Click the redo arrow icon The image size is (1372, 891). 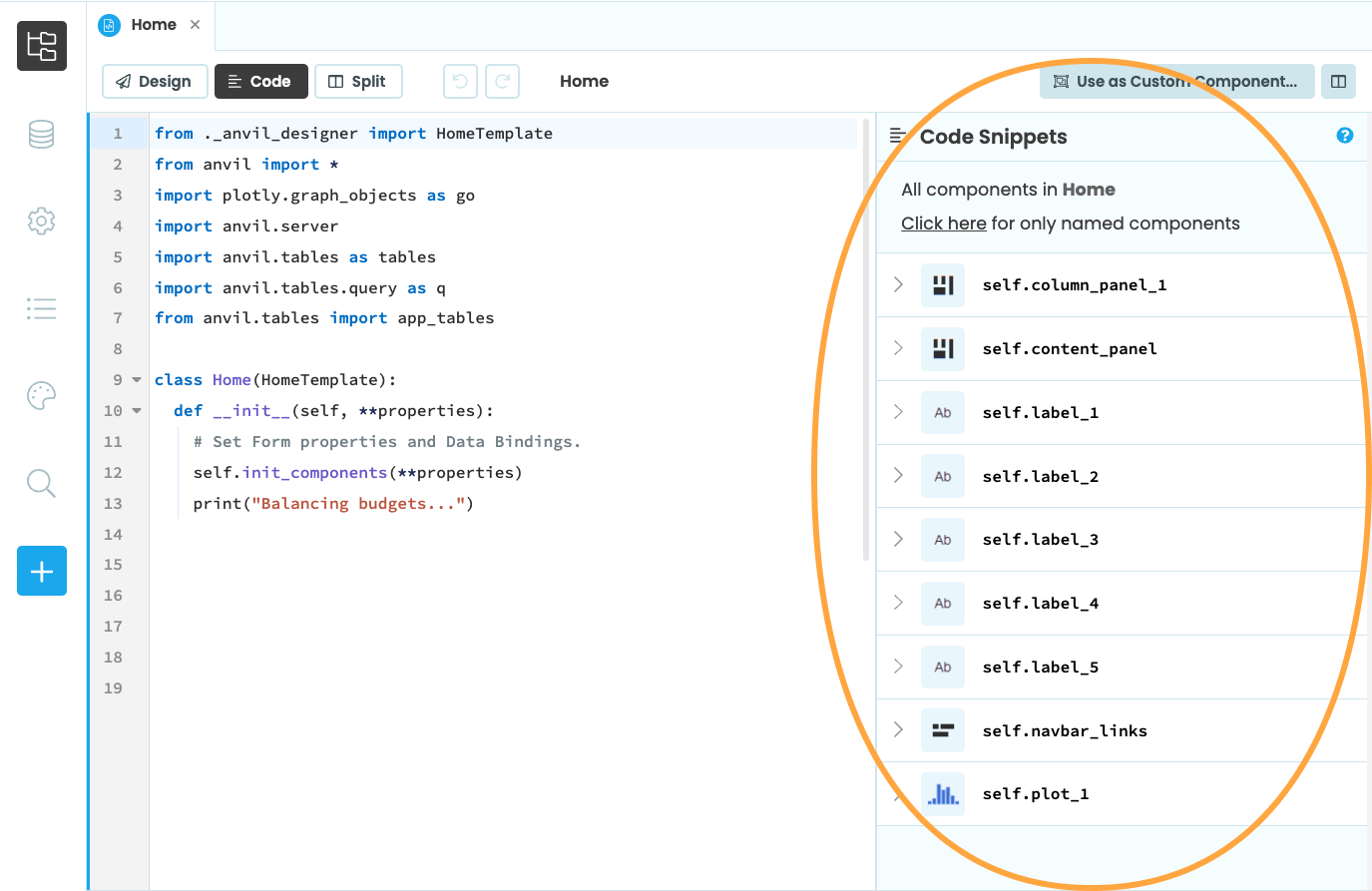(502, 81)
